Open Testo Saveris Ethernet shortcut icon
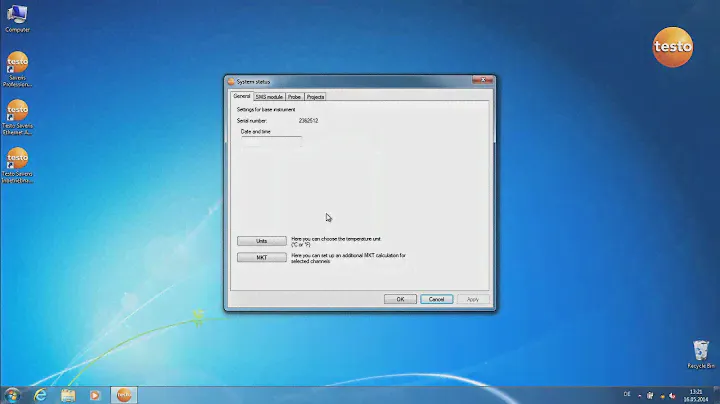 point(17,114)
